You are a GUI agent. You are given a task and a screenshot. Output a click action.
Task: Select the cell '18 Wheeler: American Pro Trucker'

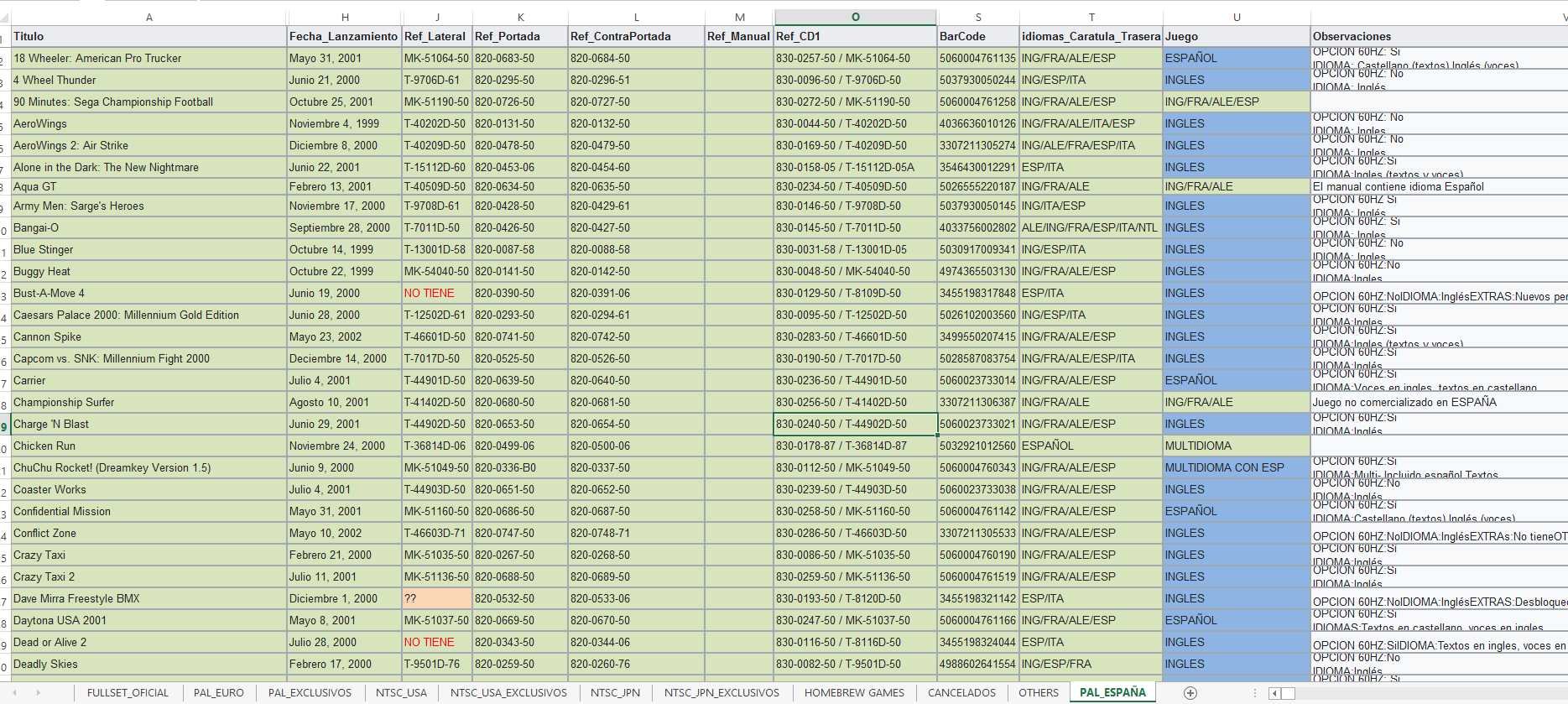pyautogui.click(x=149, y=58)
